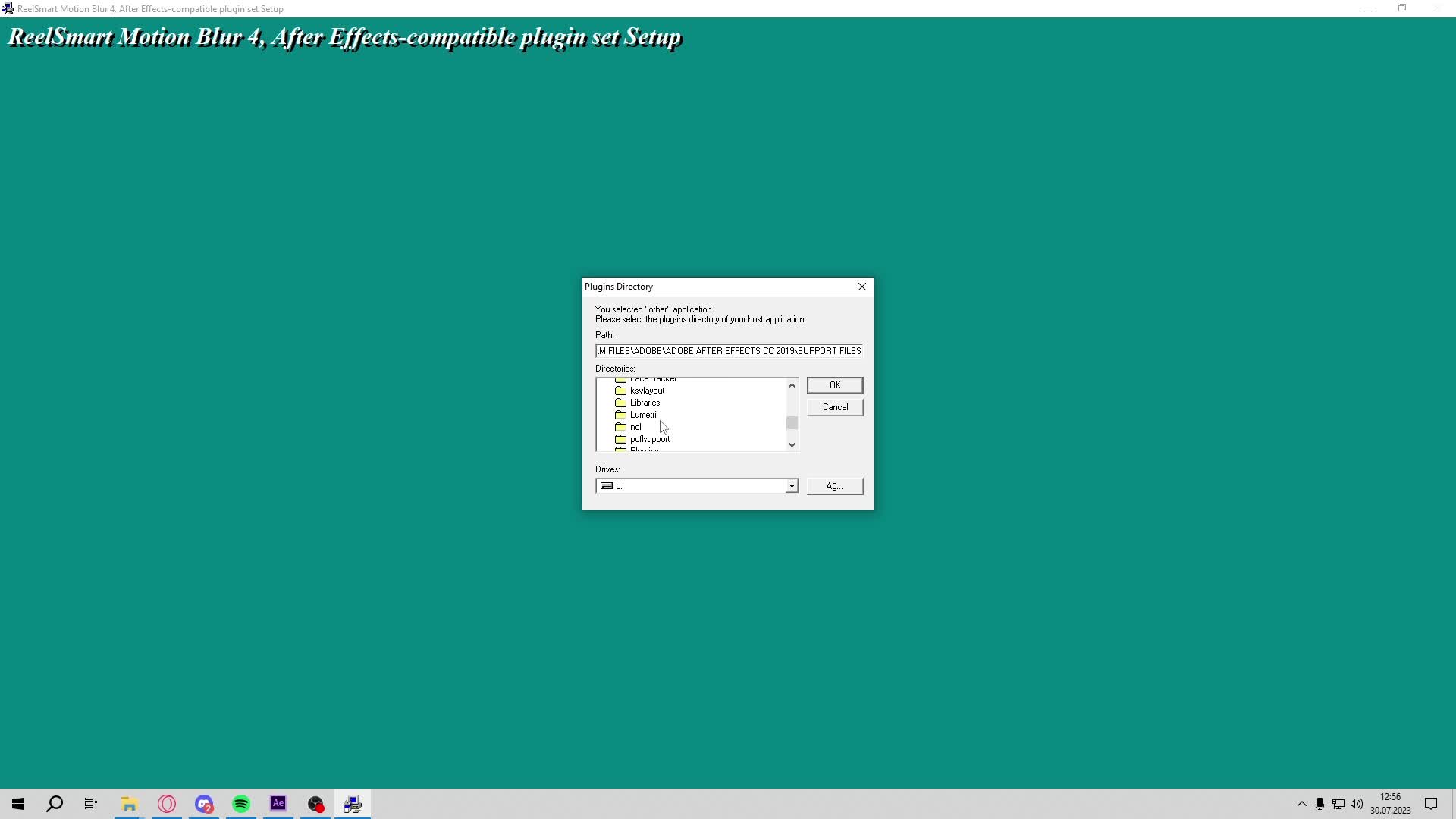The width and height of the screenshot is (1456, 819).
Task: Open File Explorer from the taskbar
Action: (129, 804)
